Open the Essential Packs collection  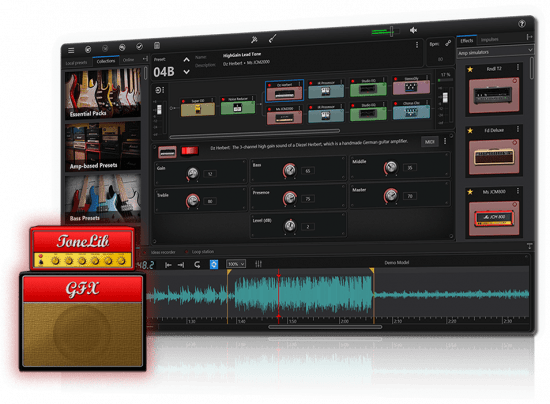pyautogui.click(x=103, y=94)
